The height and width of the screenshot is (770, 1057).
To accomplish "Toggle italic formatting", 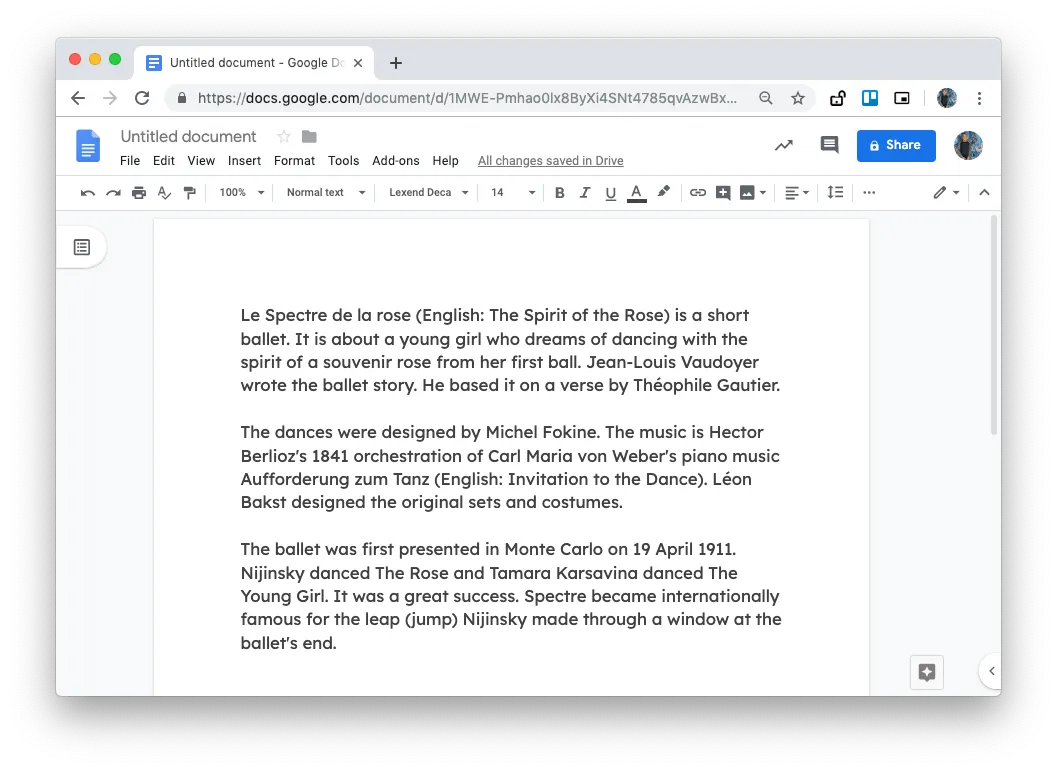I will coord(585,192).
